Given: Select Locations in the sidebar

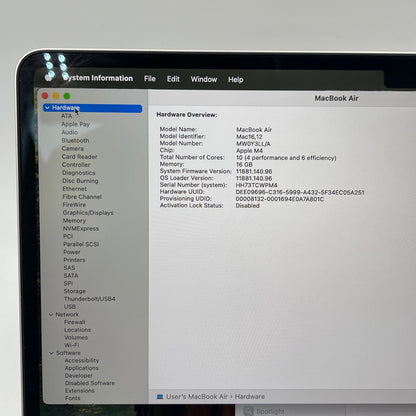Looking at the screenshot, I should (77, 330).
